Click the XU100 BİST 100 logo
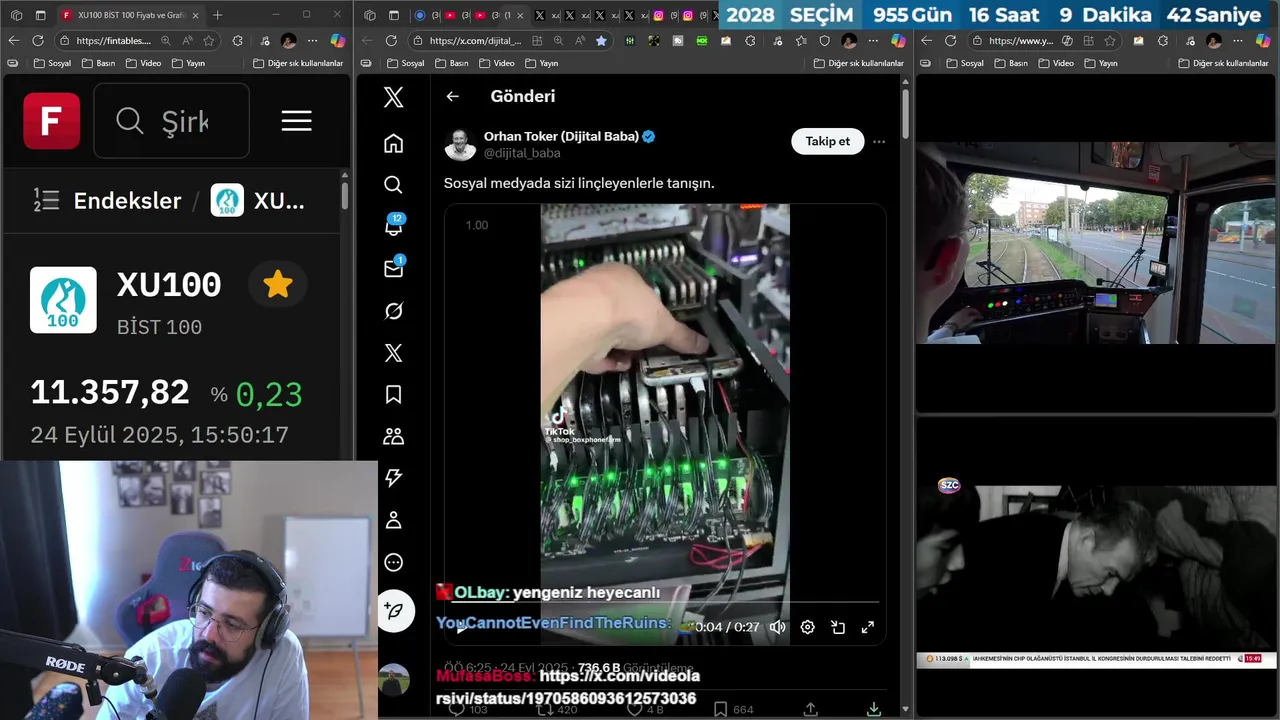Viewport: 1280px width, 720px height. 63,300
